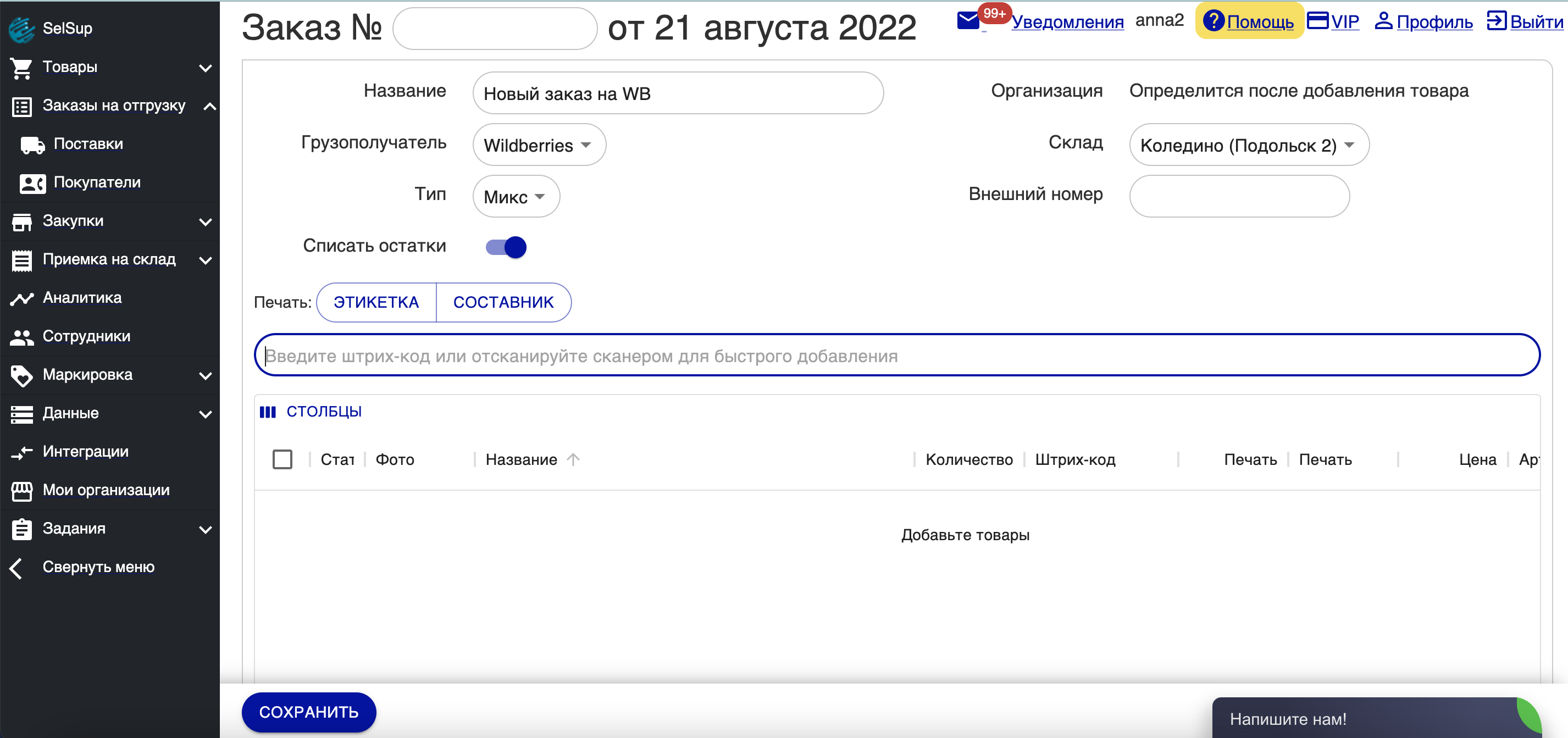The height and width of the screenshot is (738, 1568).
Task: Open the Тип Микс dropdown
Action: (x=516, y=197)
